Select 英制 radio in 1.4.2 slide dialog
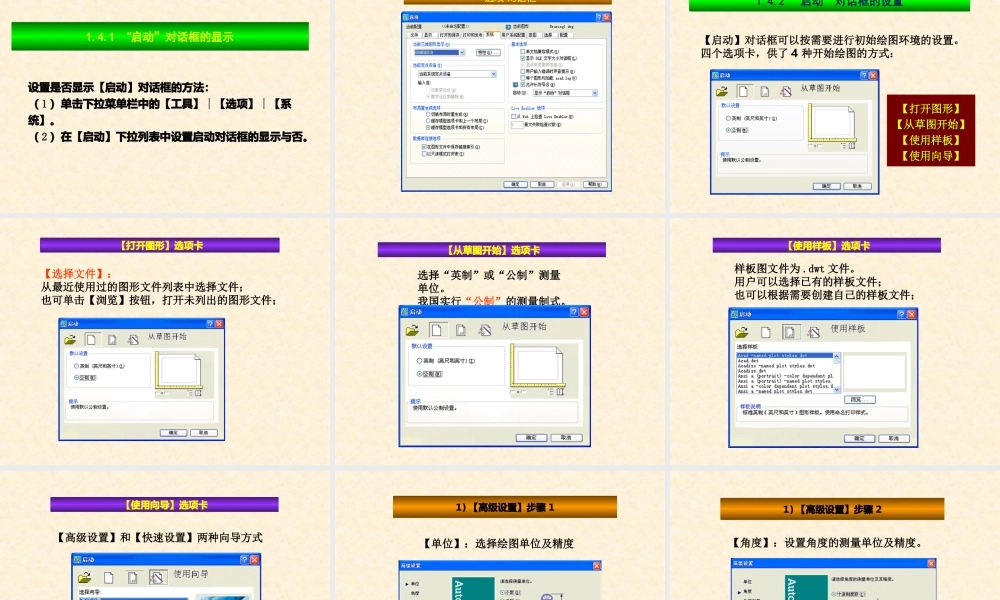 [x=728, y=119]
